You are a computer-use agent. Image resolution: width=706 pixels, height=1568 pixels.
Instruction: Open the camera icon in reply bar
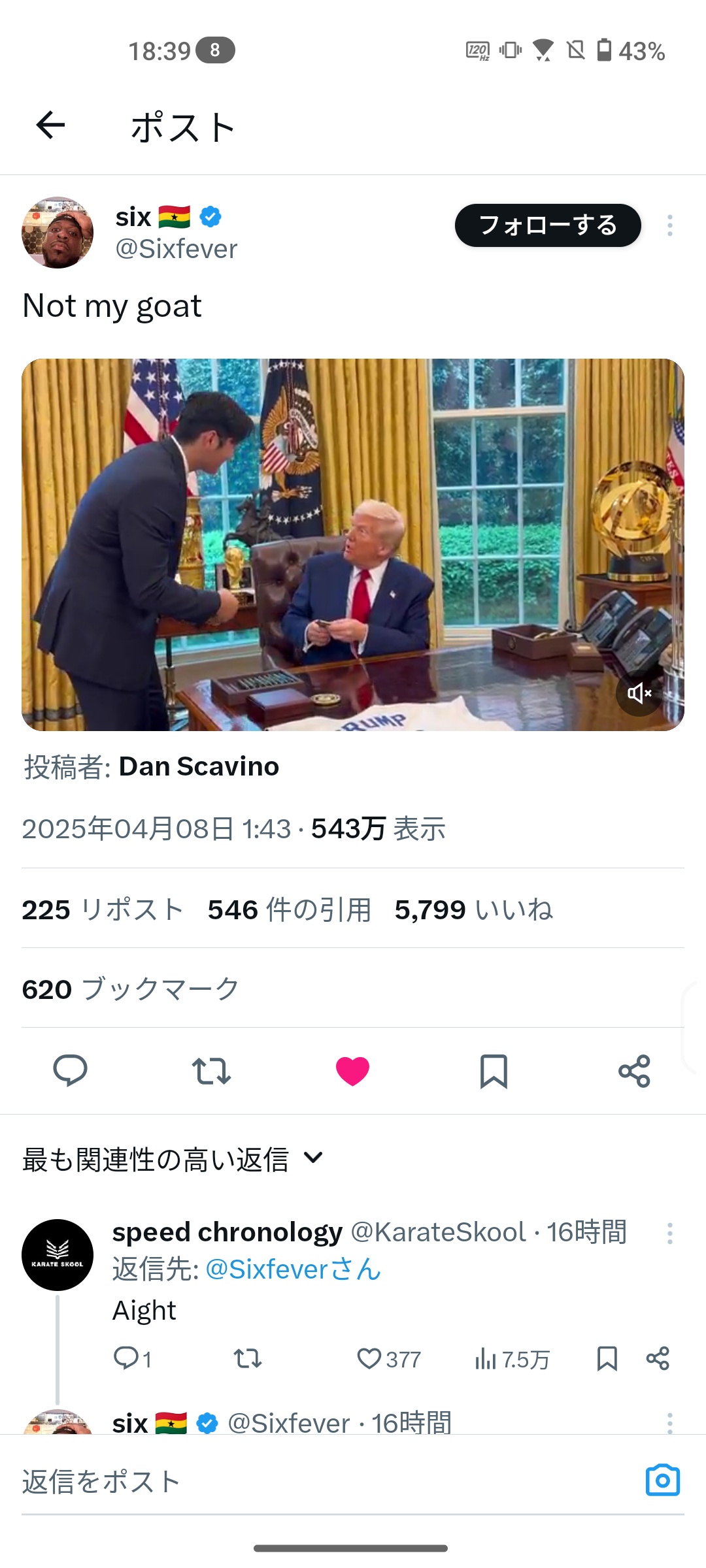(663, 1480)
